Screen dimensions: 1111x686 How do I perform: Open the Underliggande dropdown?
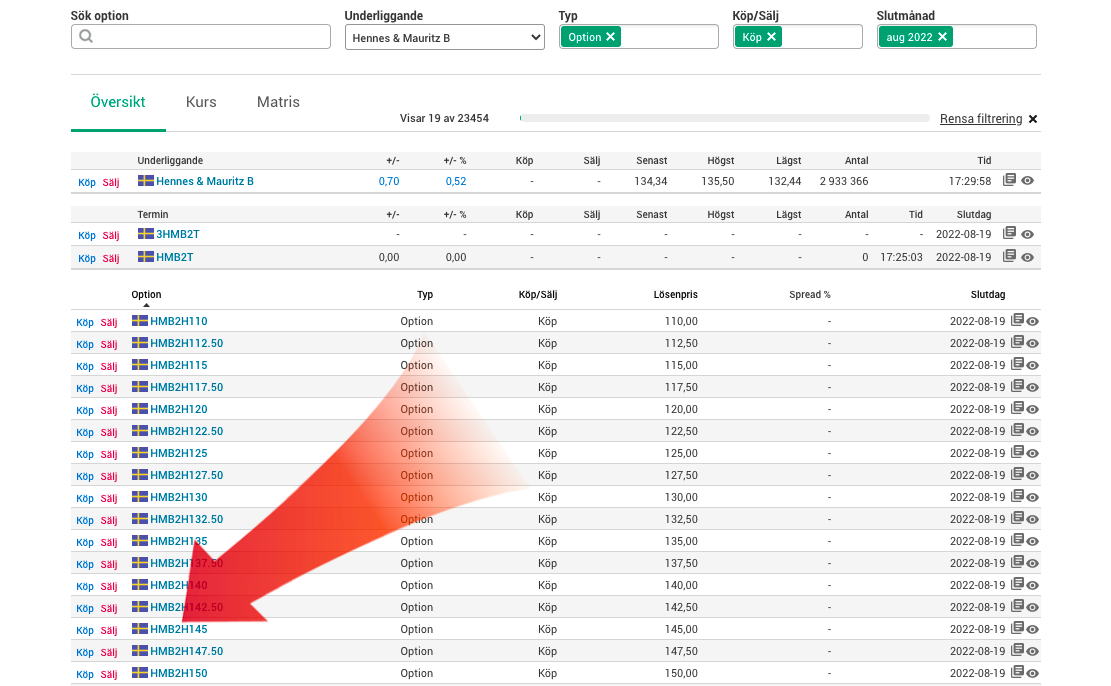pyautogui.click(x=444, y=38)
